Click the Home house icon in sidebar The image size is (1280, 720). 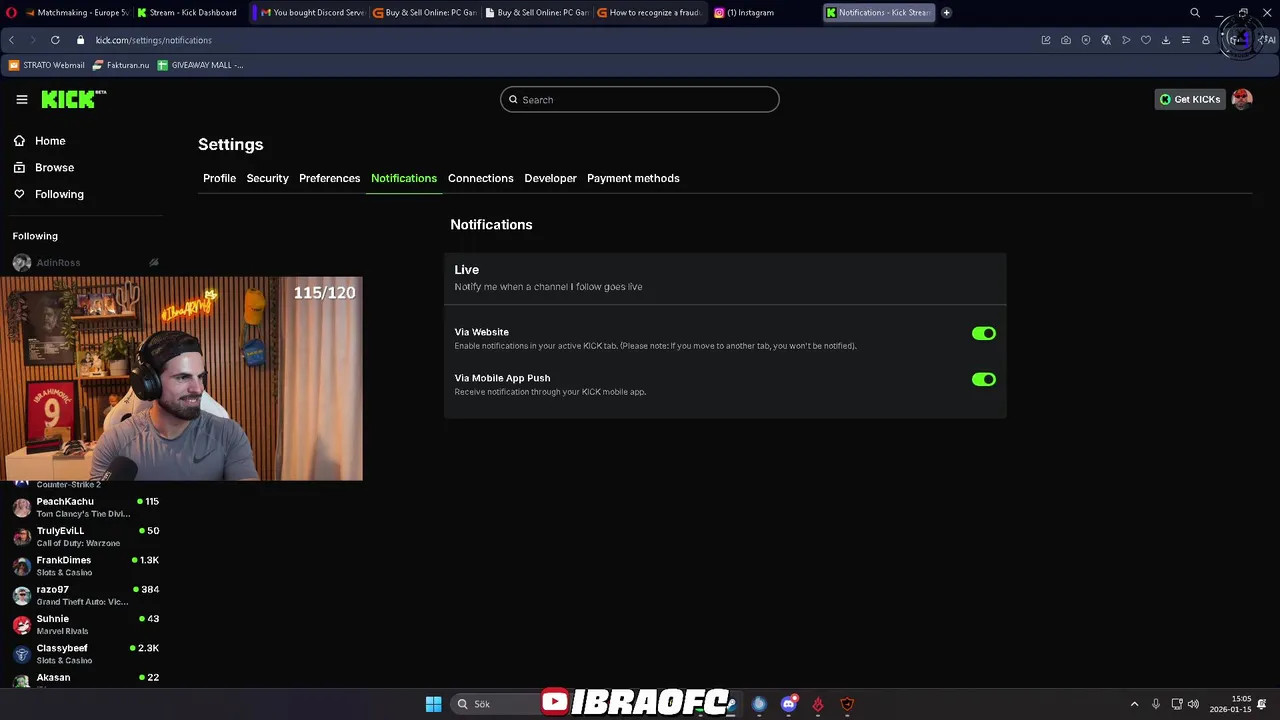(19, 141)
